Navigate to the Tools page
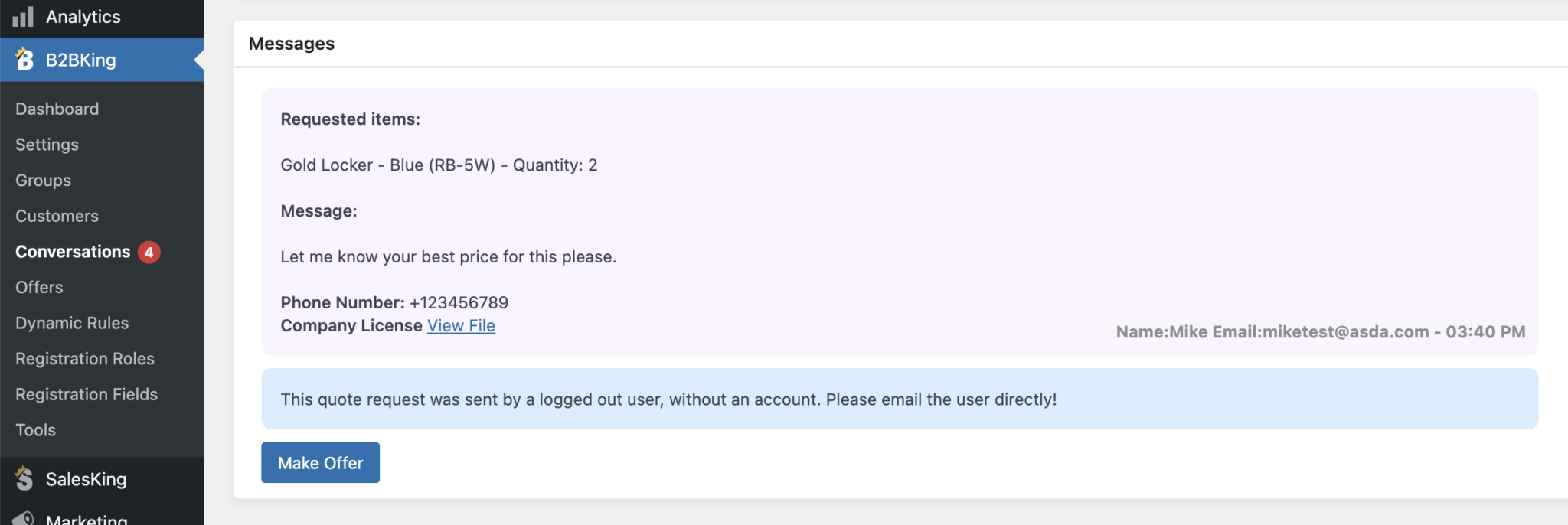1568x525 pixels. pos(34,429)
